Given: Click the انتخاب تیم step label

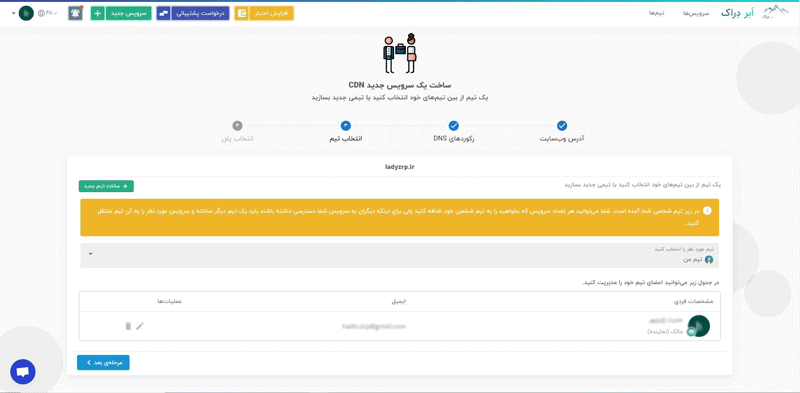Looking at the screenshot, I should point(345,139).
